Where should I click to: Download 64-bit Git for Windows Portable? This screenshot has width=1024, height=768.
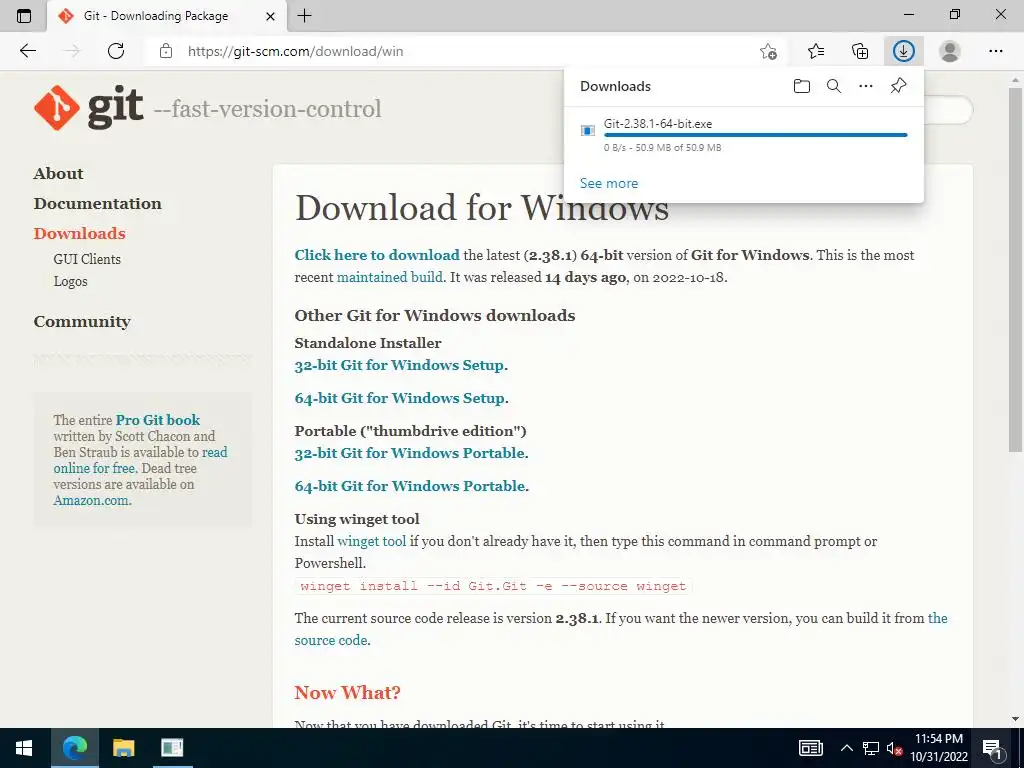(409, 487)
